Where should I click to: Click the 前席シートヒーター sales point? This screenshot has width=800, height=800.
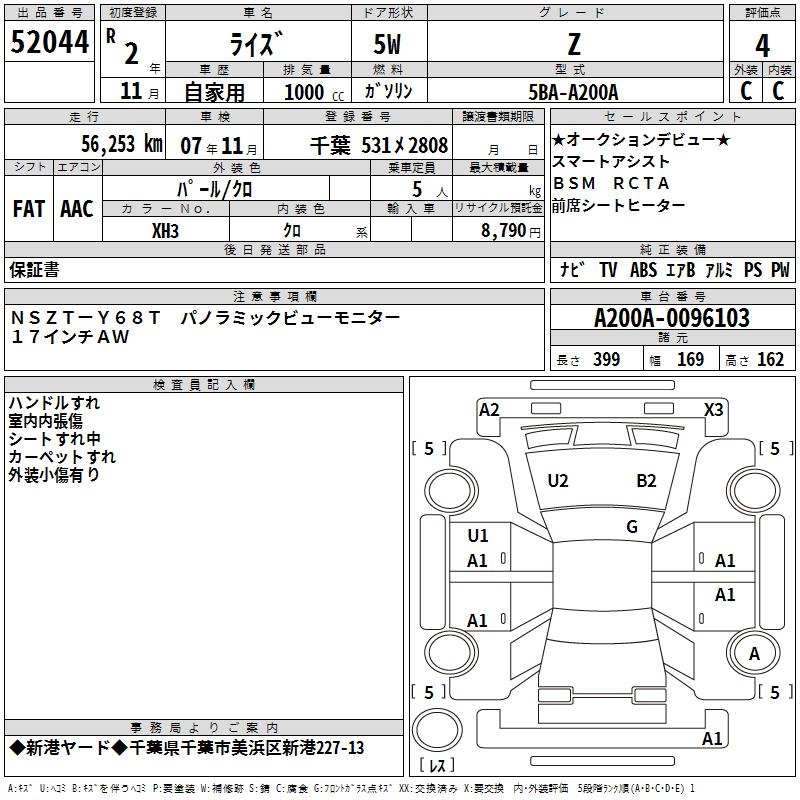click(x=618, y=205)
